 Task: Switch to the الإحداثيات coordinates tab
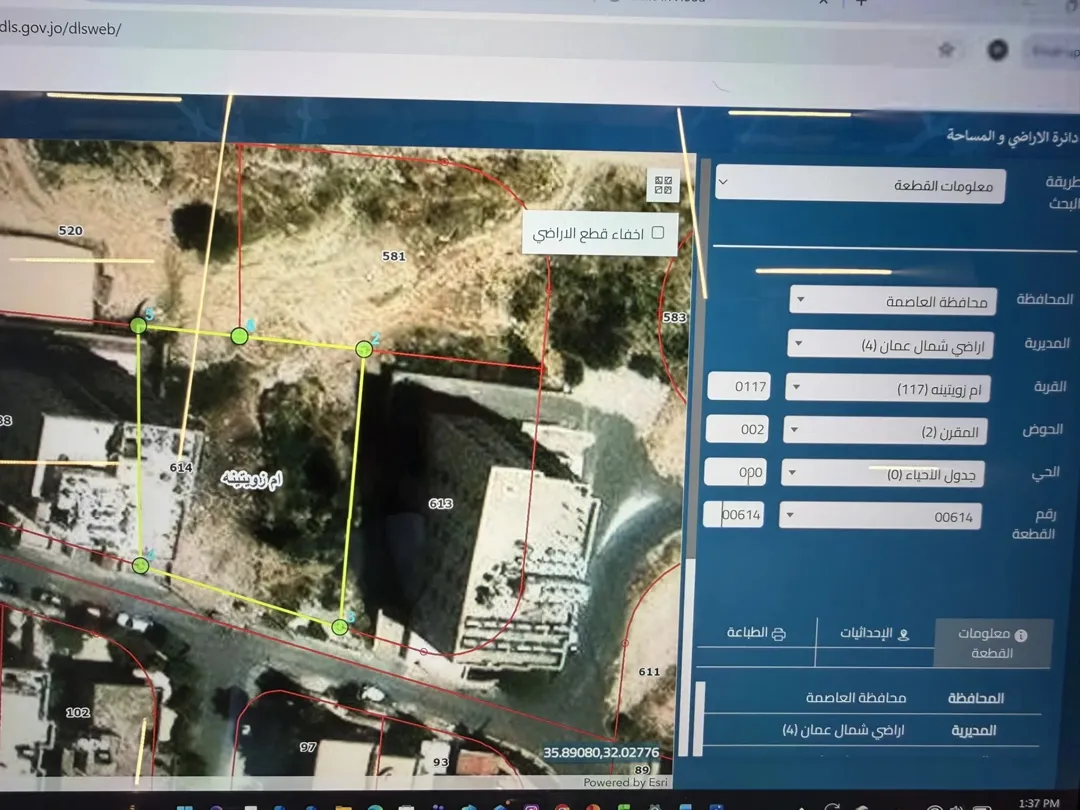875,634
